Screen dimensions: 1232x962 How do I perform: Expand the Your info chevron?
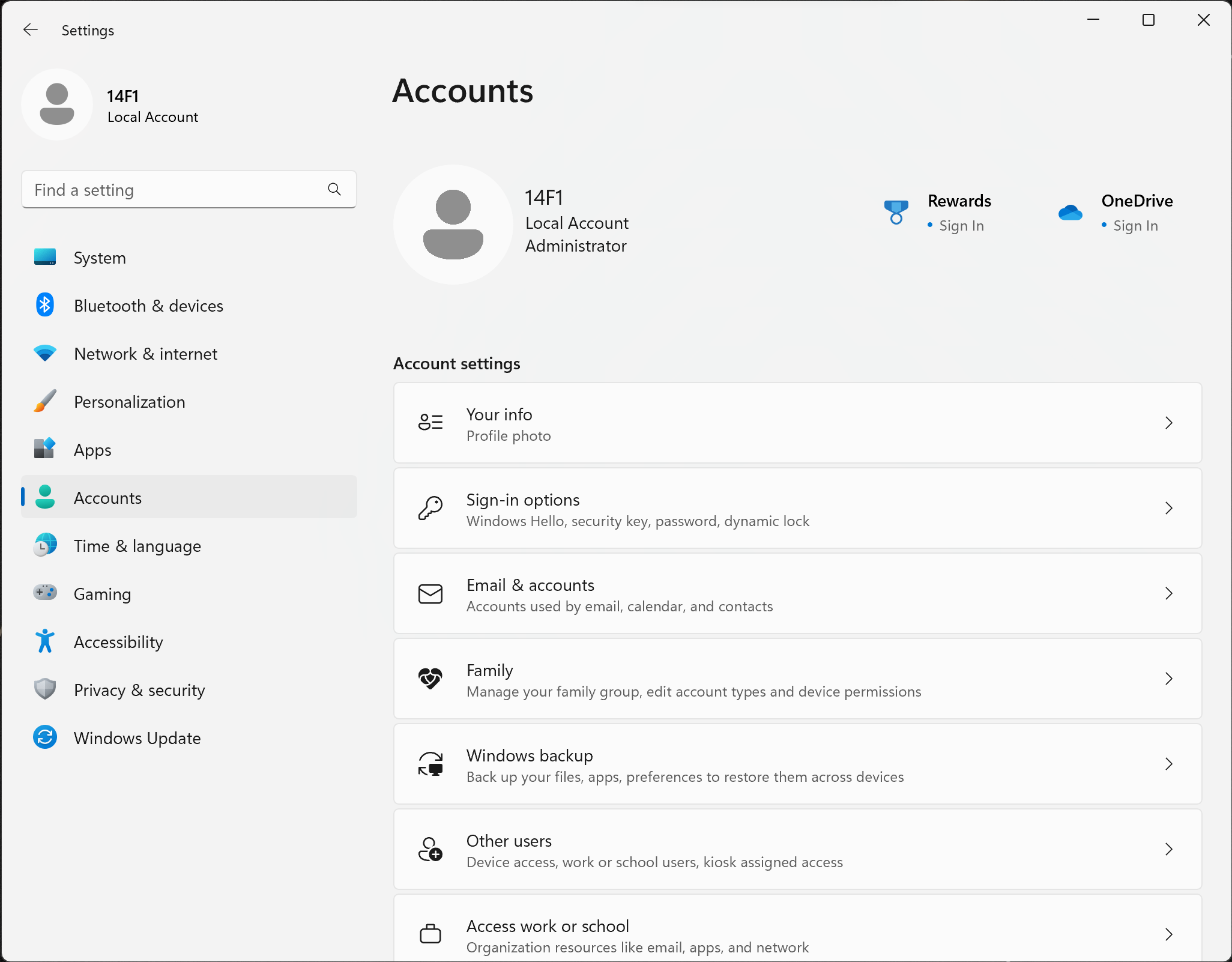point(1168,423)
